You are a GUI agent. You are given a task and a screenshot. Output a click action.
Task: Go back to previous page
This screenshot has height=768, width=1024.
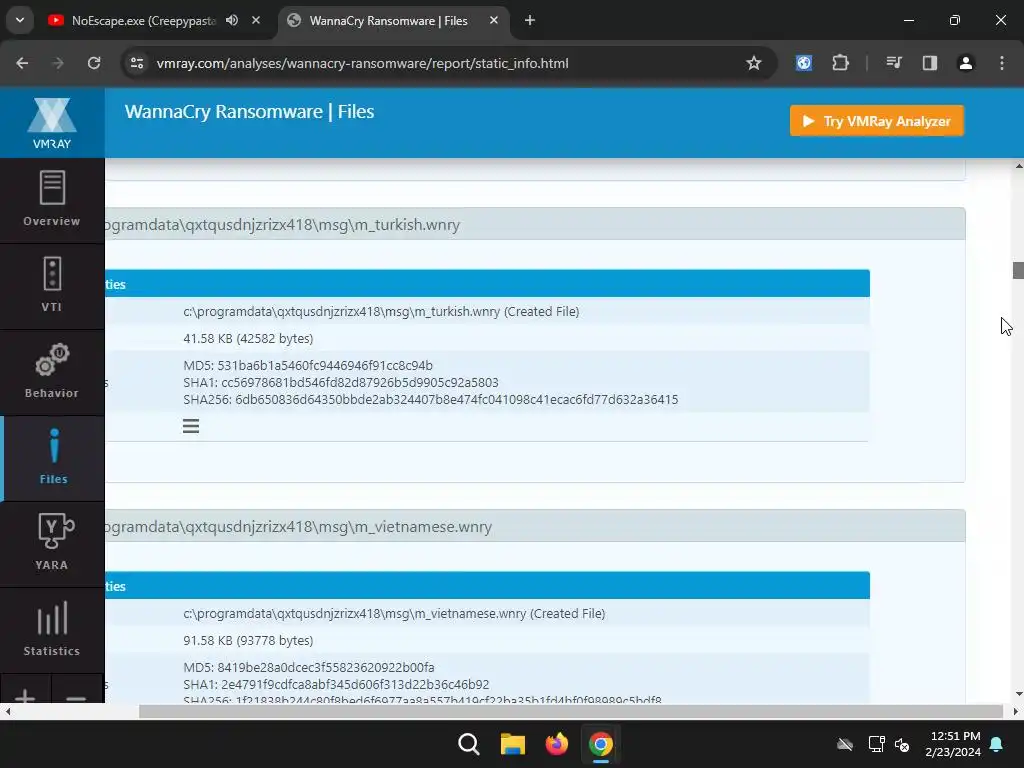pos(22,63)
